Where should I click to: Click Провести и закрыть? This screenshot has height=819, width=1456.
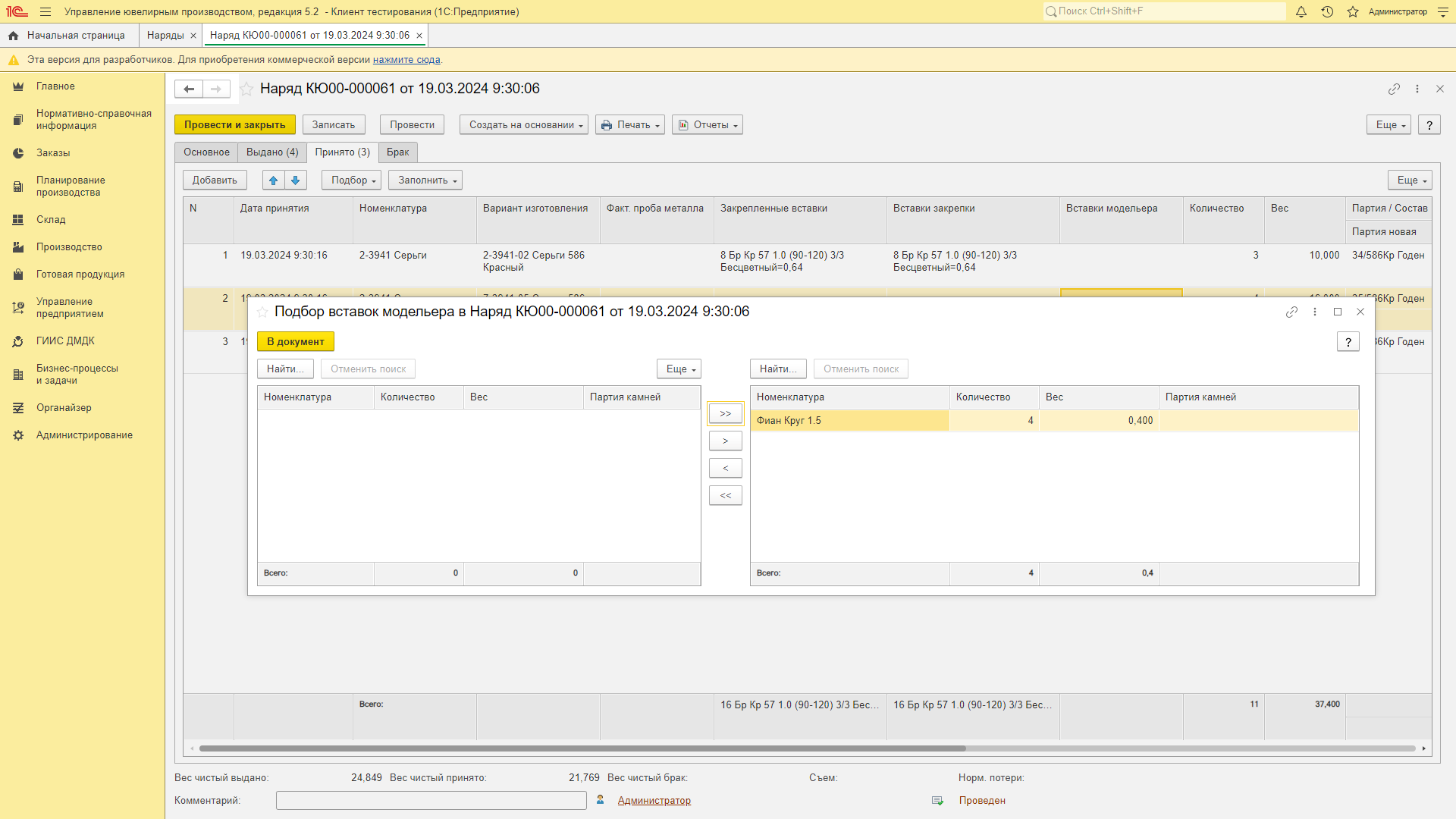pos(234,125)
